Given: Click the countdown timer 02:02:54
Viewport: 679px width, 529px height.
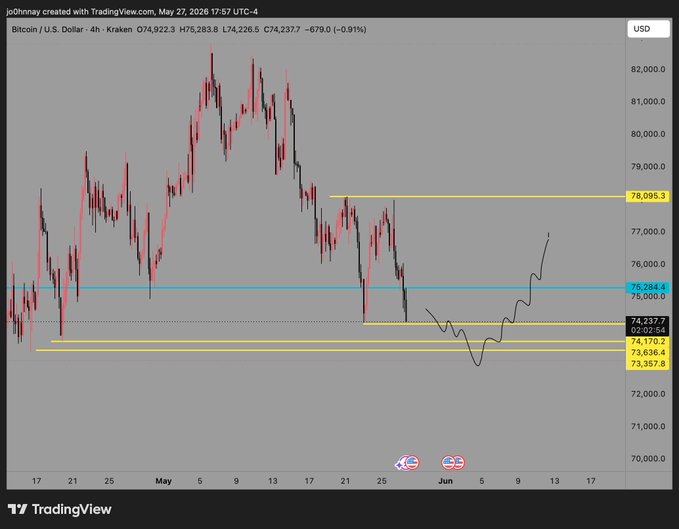Looking at the screenshot, I should tap(647, 330).
